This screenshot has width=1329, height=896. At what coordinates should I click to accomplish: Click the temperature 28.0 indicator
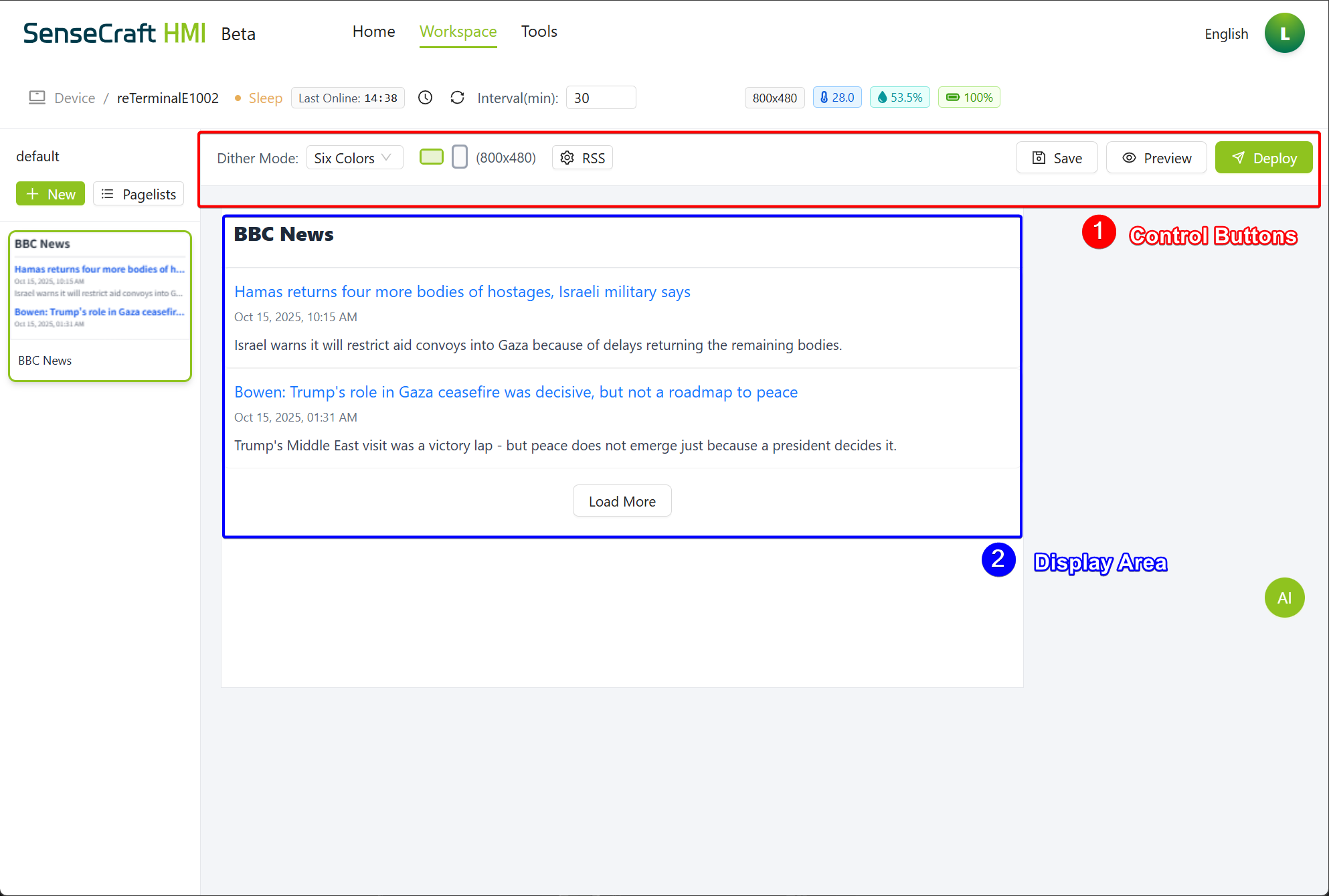[836, 98]
